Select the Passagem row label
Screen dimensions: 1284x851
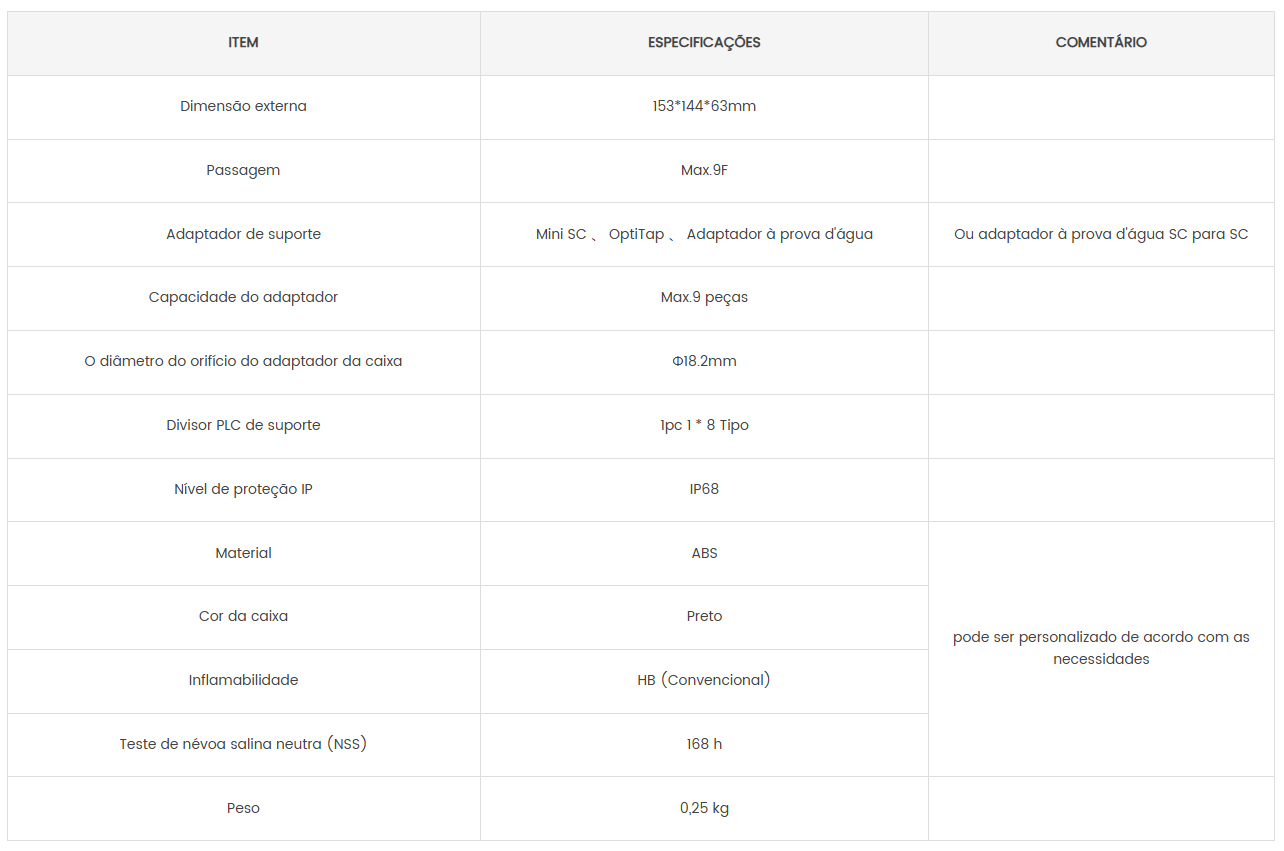[243, 170]
